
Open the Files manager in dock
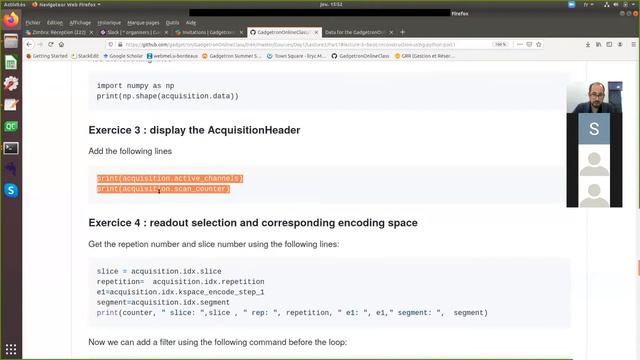[11, 41]
